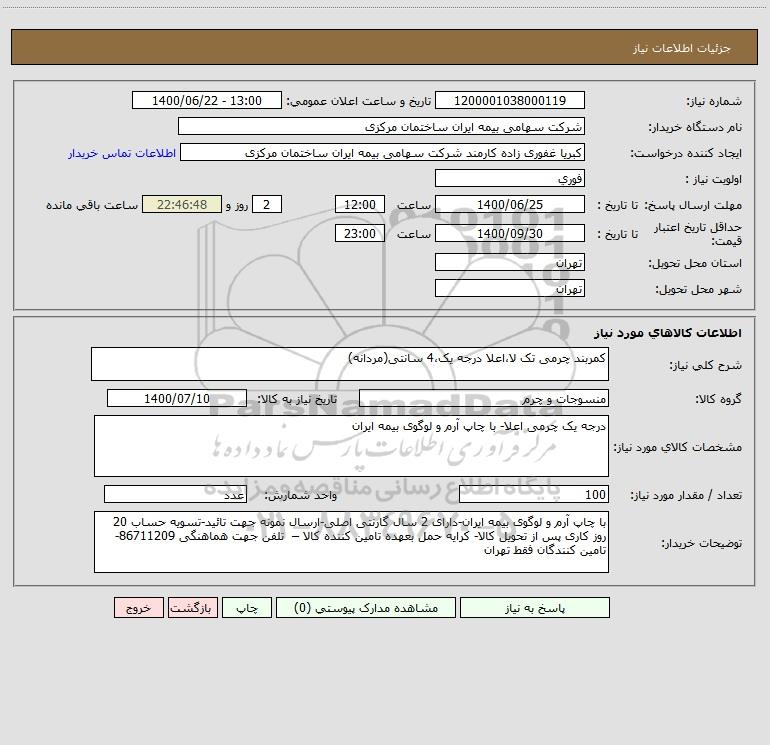Click the priority field showing 'فوری'
This screenshot has height=745, width=770.
tap(510, 178)
